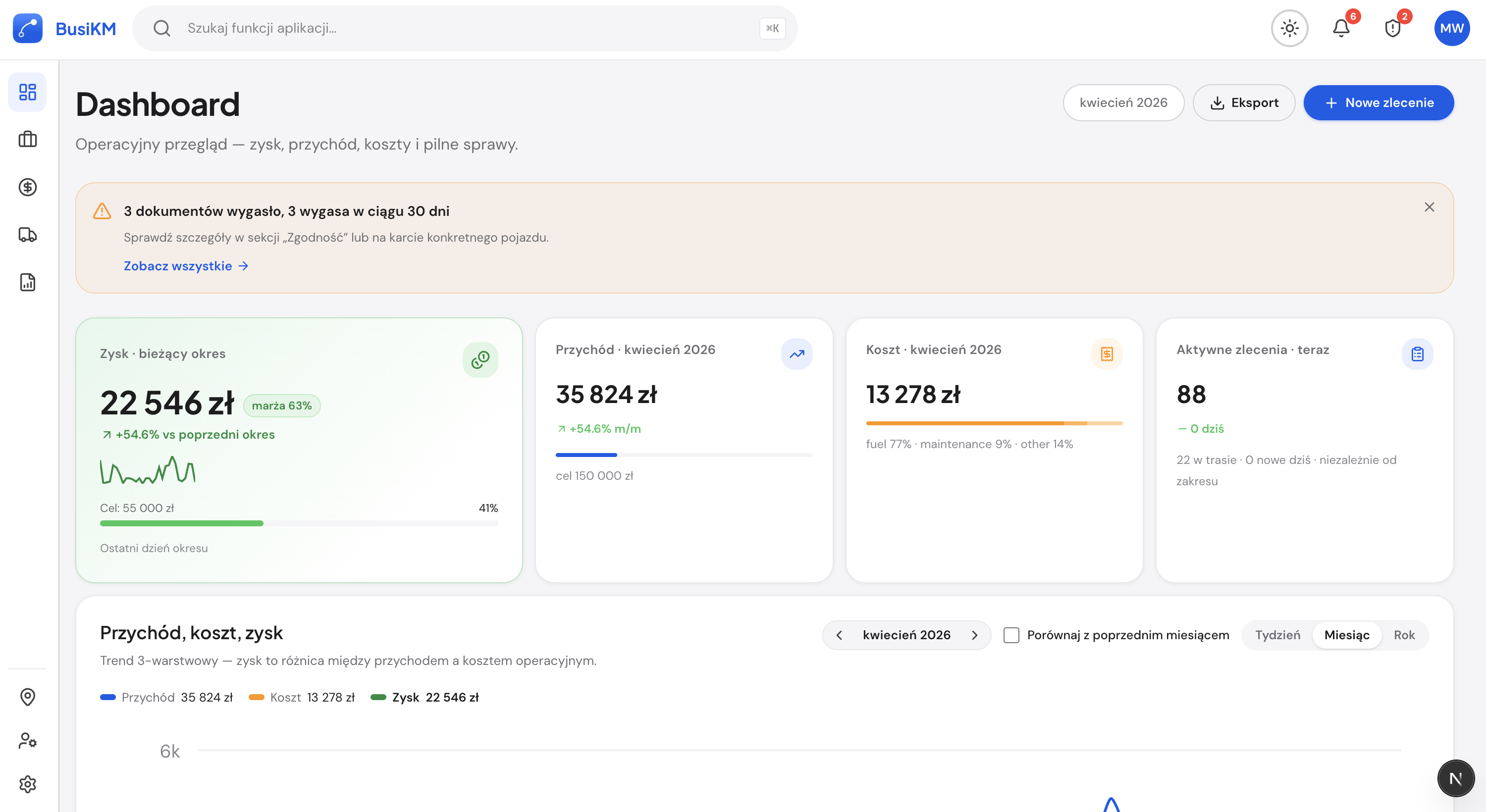Click the BusiKM brand name
1486x812 pixels.
pyautogui.click(x=85, y=28)
